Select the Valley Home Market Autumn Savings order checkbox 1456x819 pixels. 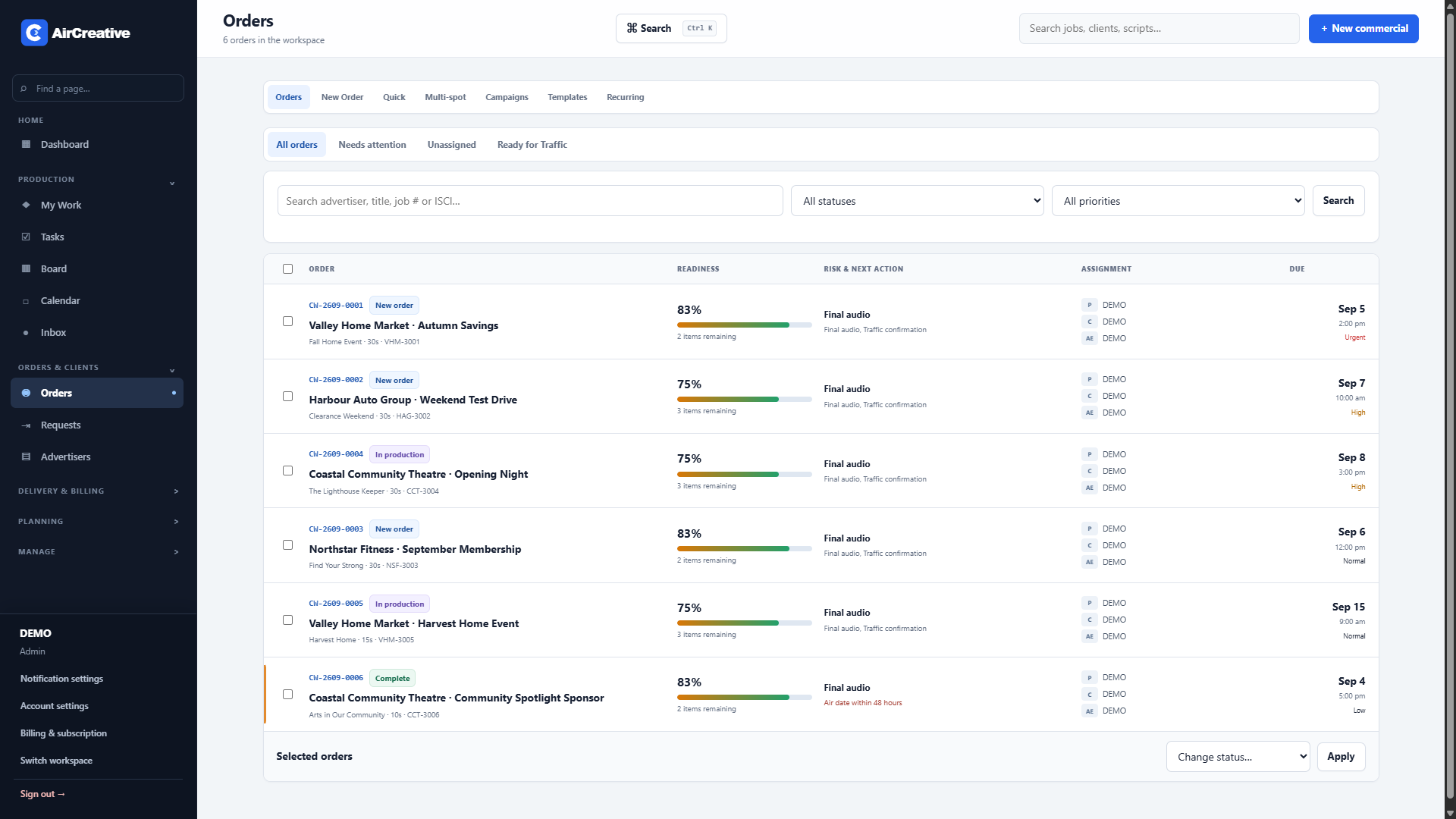tap(287, 321)
